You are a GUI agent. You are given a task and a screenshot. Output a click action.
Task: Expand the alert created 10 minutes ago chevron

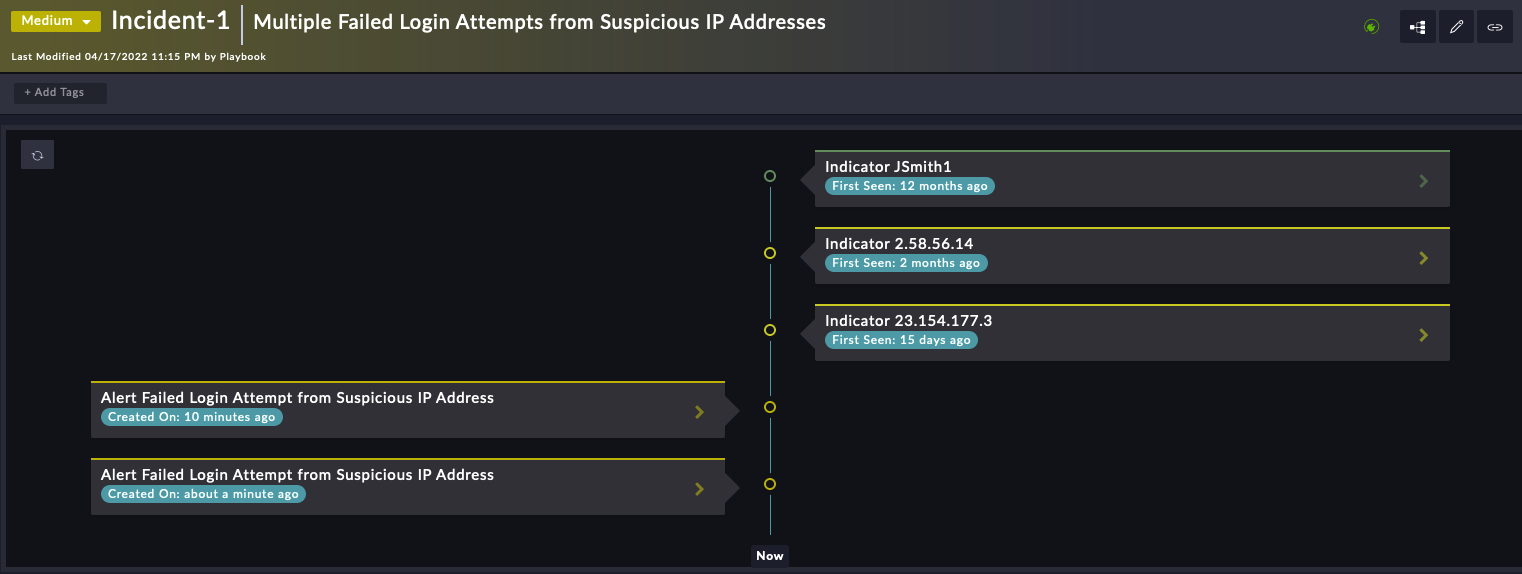pos(699,412)
